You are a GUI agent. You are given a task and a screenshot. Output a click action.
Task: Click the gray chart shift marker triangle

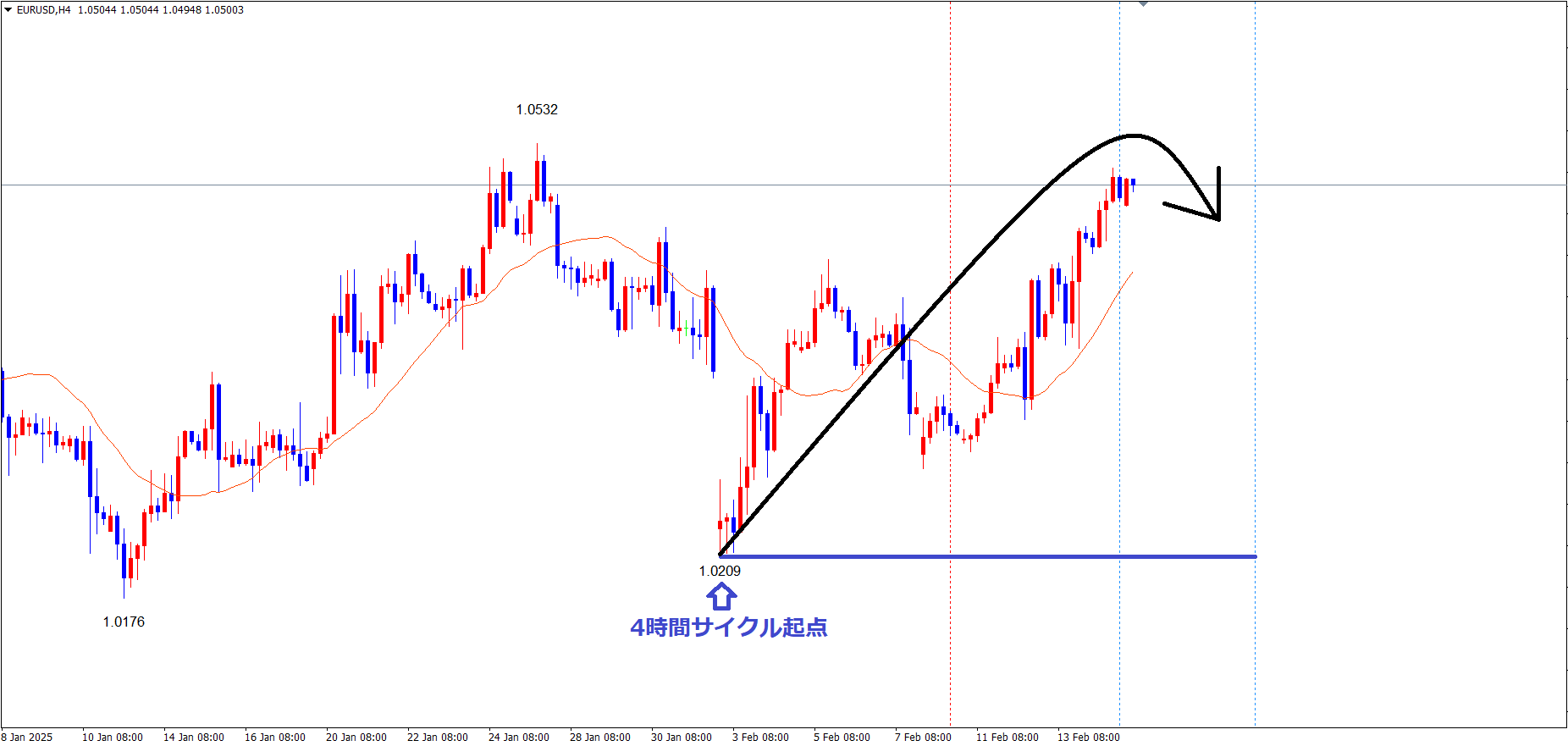pyautogui.click(x=1143, y=3)
